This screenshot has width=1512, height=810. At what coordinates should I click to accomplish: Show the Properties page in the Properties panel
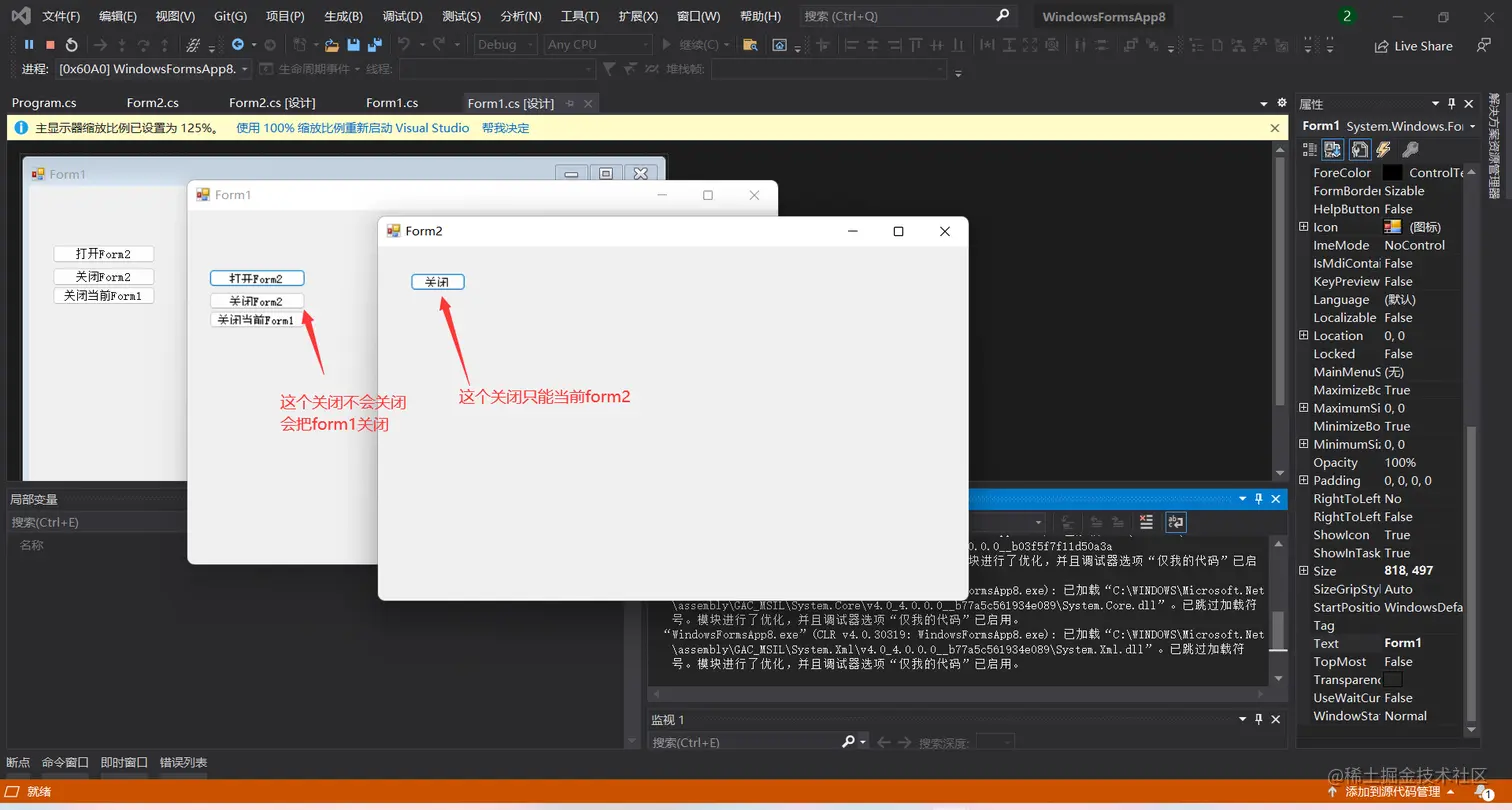[1359, 149]
